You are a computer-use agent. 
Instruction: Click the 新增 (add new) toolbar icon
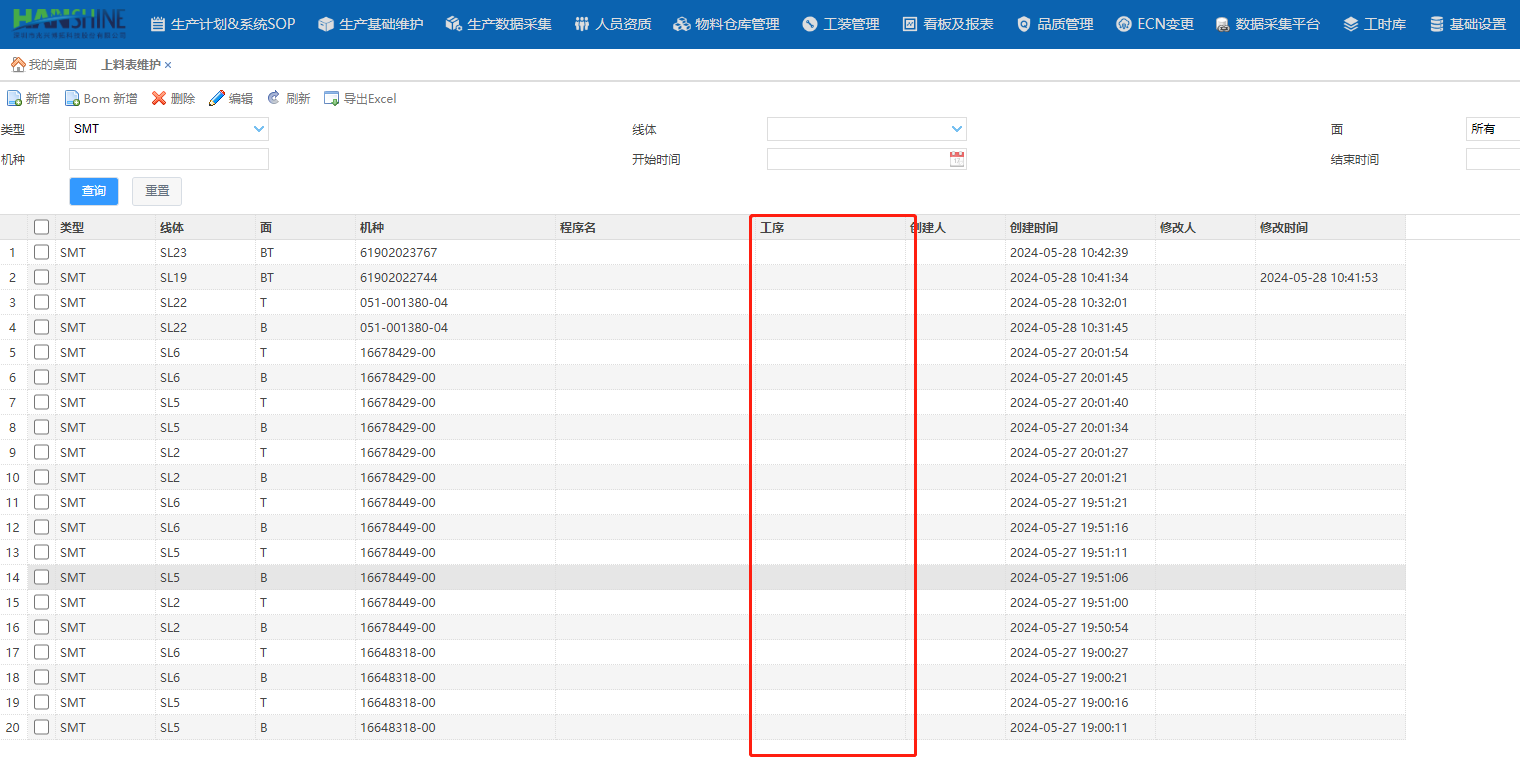point(15,99)
